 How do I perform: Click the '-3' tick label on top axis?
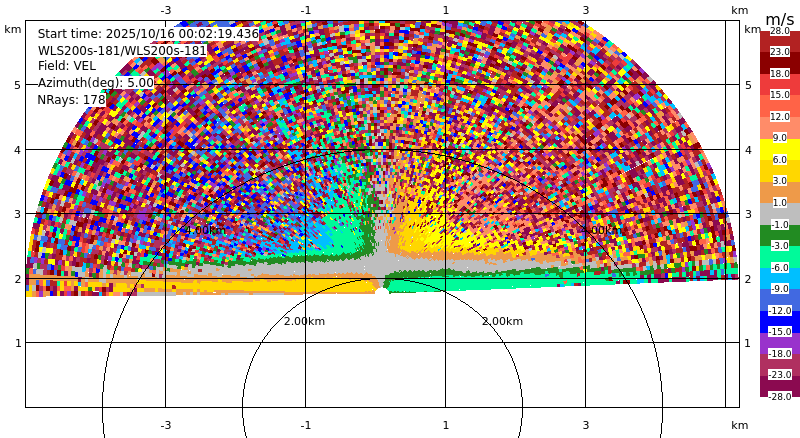click(x=166, y=10)
